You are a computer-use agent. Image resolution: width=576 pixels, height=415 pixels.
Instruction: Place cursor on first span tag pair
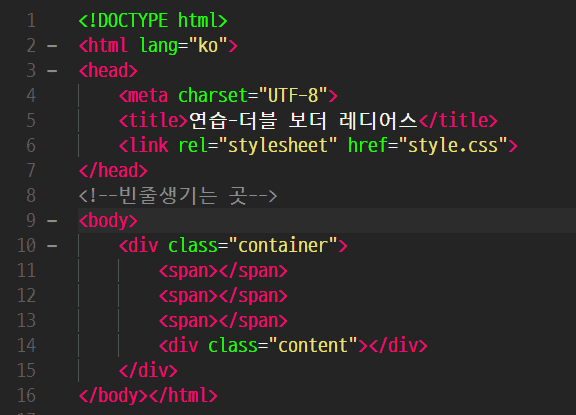click(x=223, y=271)
